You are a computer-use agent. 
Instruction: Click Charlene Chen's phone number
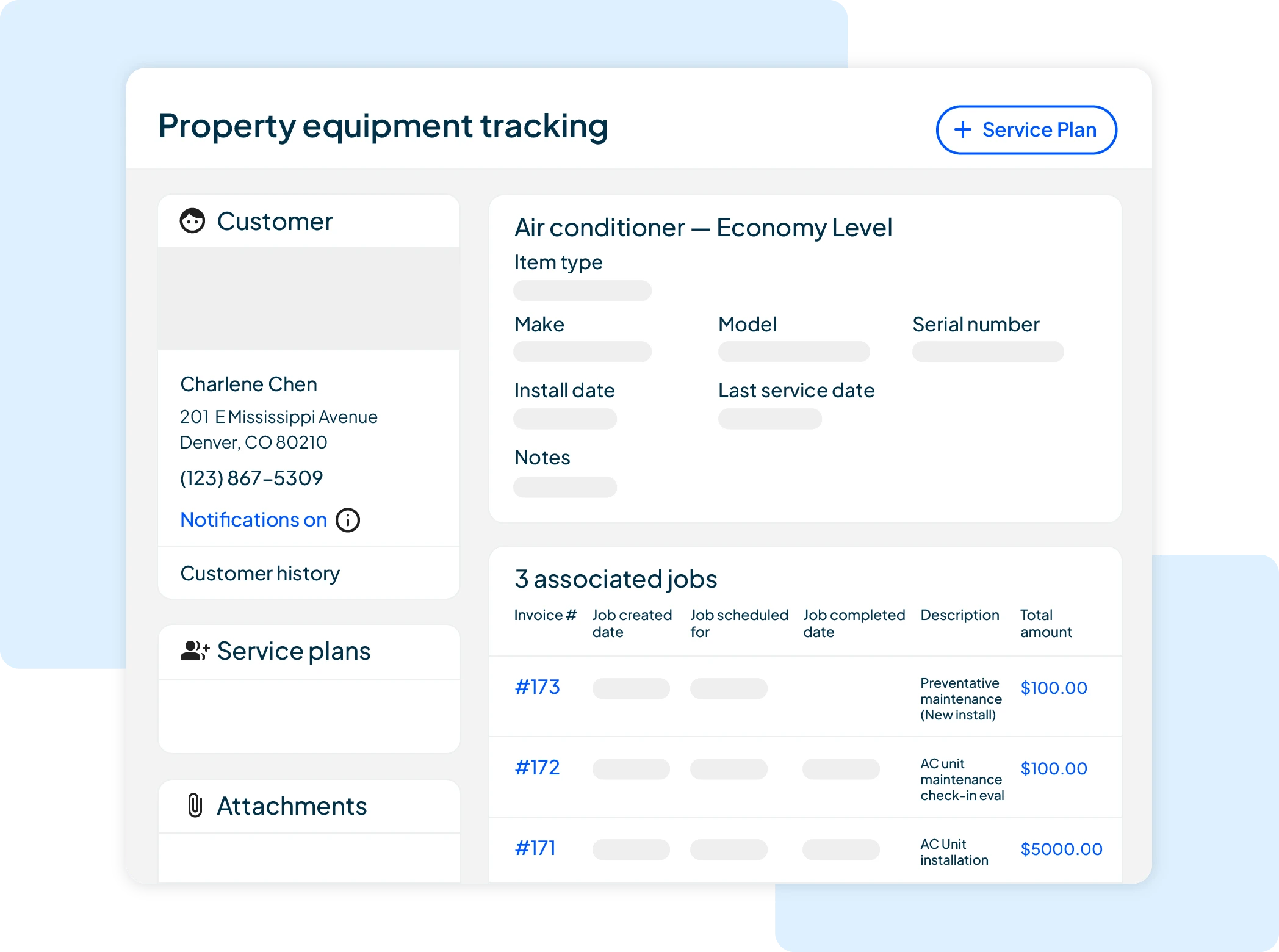[x=251, y=478]
